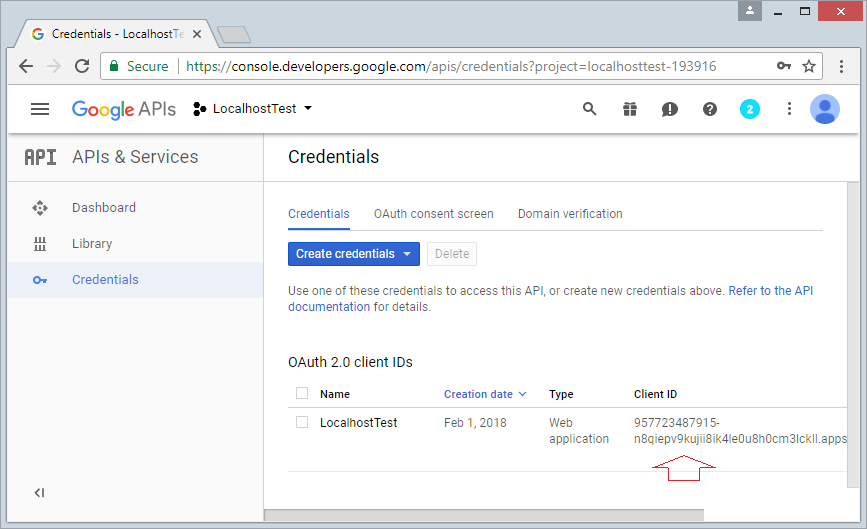This screenshot has width=867, height=529.
Task: Click the disabled Delete button
Action: coord(452,254)
